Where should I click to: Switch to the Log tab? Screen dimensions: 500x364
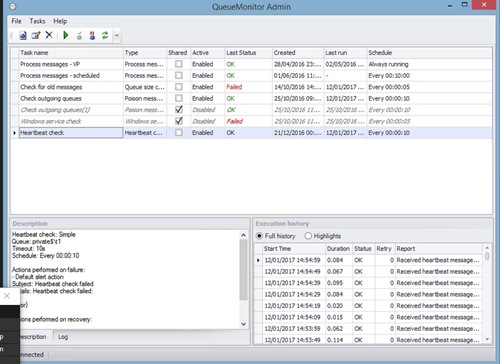[x=63, y=337]
